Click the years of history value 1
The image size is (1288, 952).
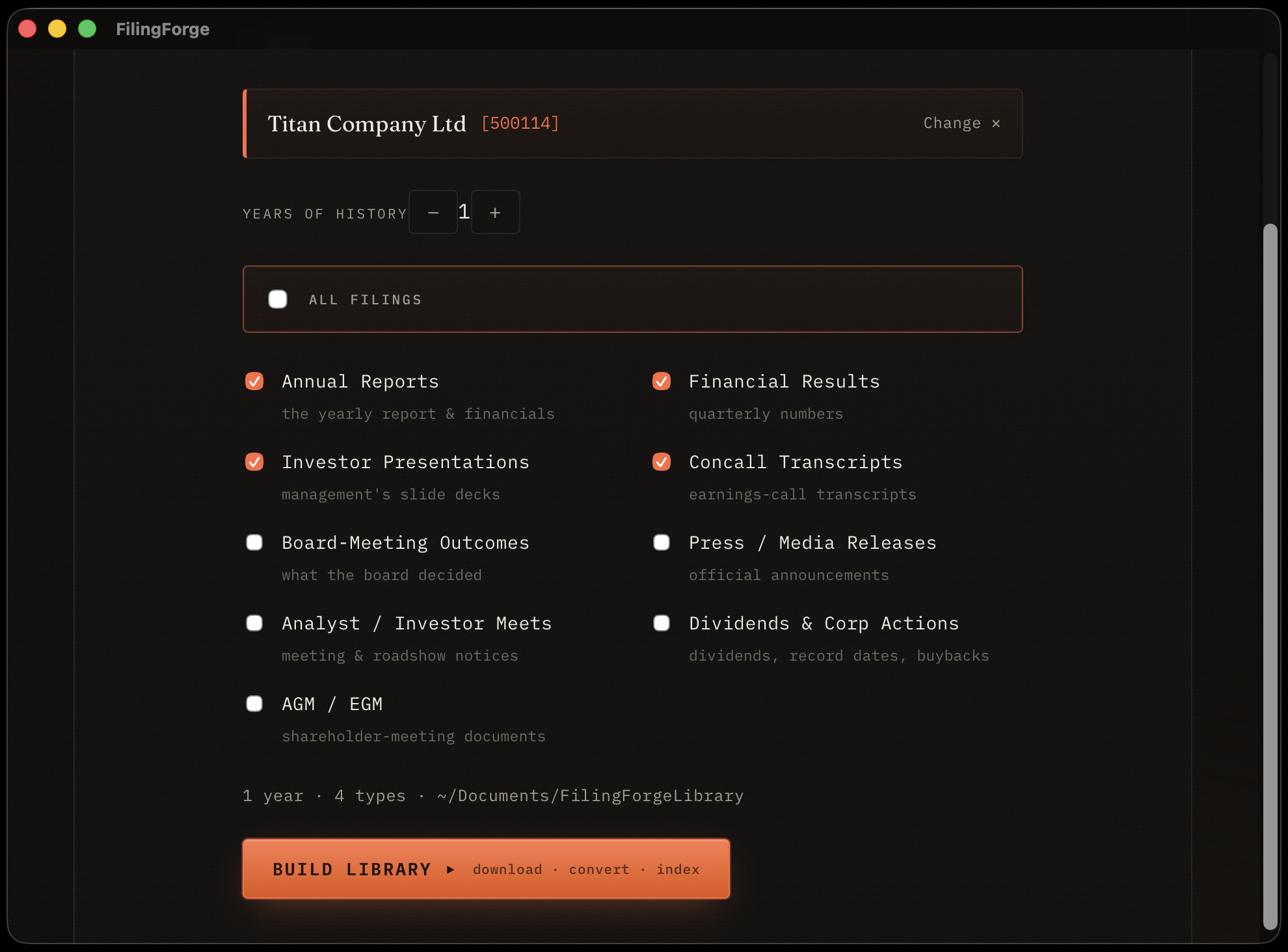coord(464,211)
